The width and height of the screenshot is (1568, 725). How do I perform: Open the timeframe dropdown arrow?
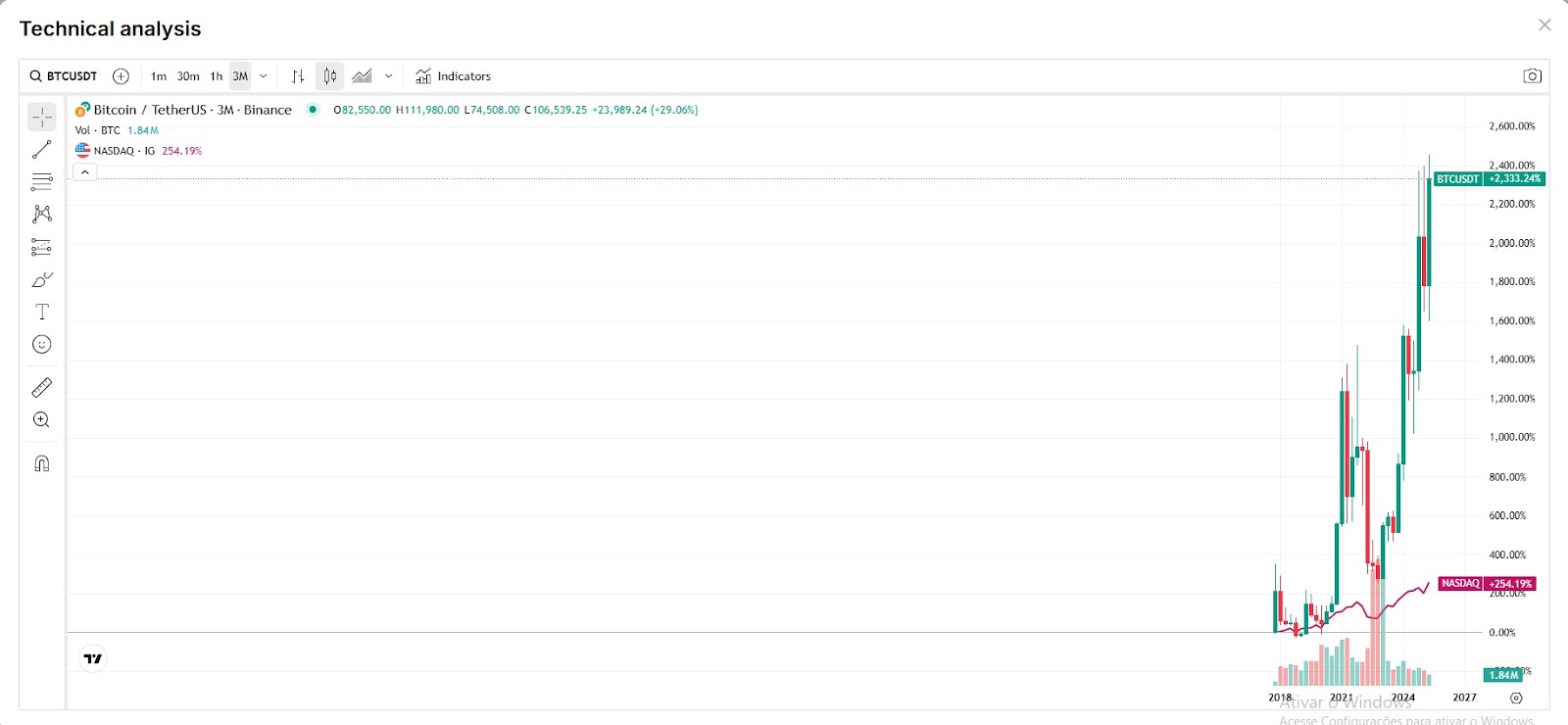(264, 76)
